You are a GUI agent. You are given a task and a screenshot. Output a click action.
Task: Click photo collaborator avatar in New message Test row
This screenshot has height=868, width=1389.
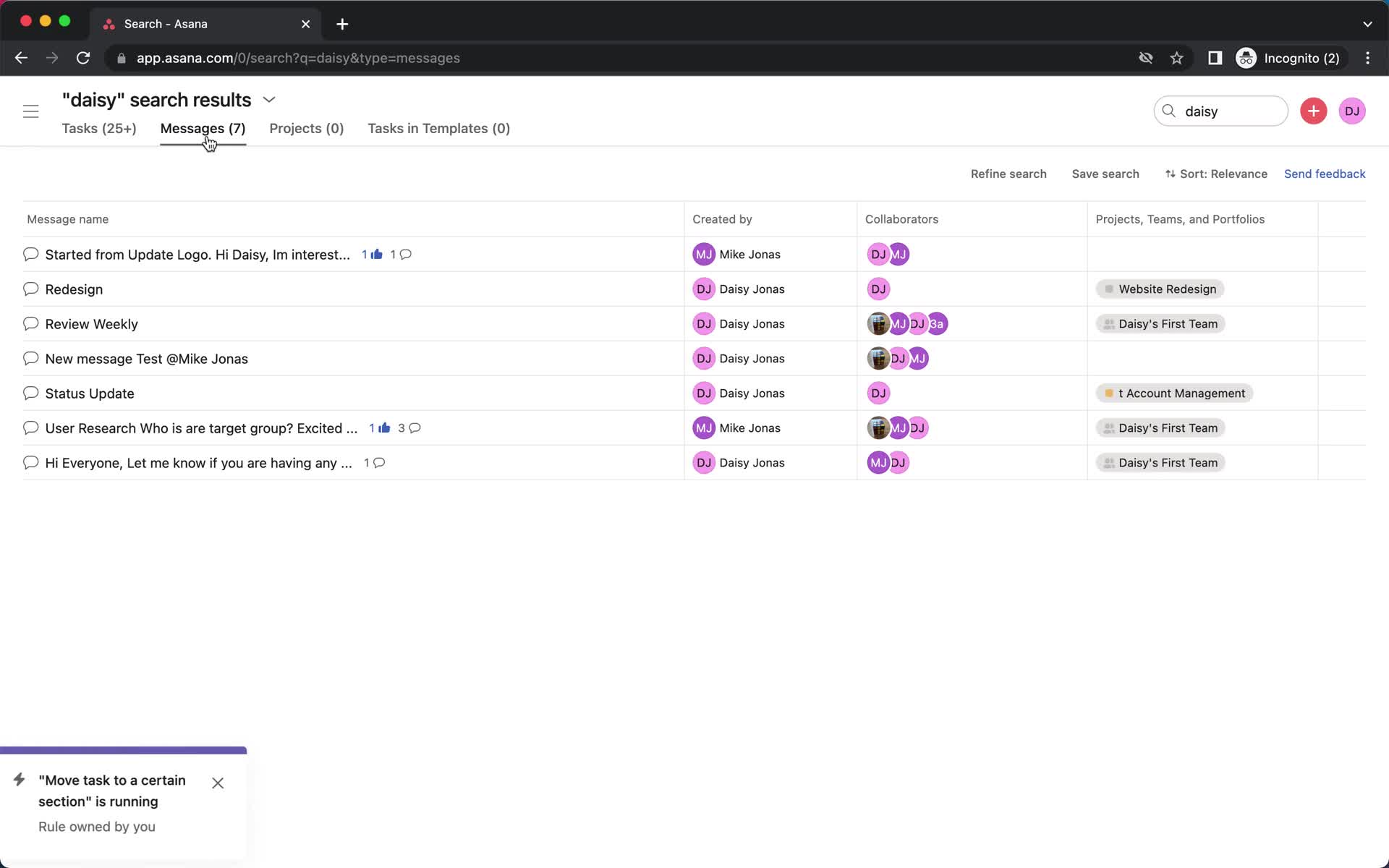tap(878, 358)
